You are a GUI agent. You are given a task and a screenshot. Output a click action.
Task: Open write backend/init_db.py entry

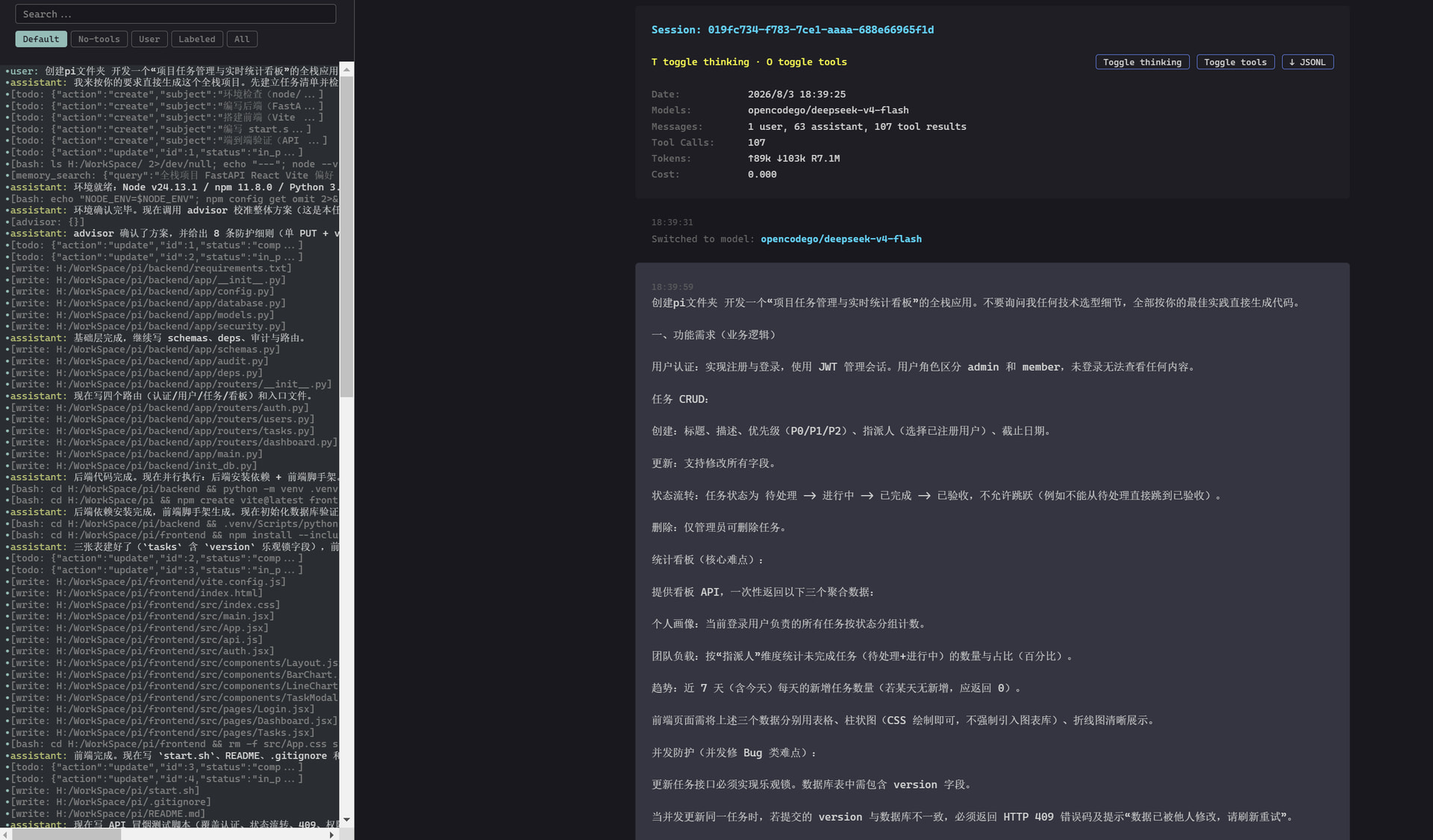point(134,466)
